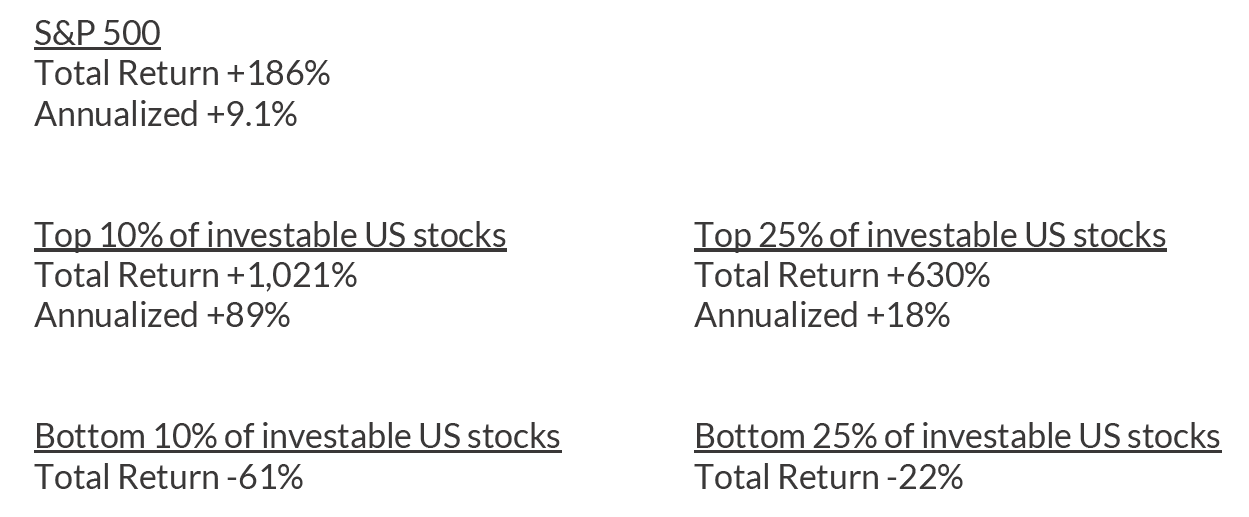Select the Top 25% of investable US stocks heading
The height and width of the screenshot is (517, 1249).
[x=930, y=235]
